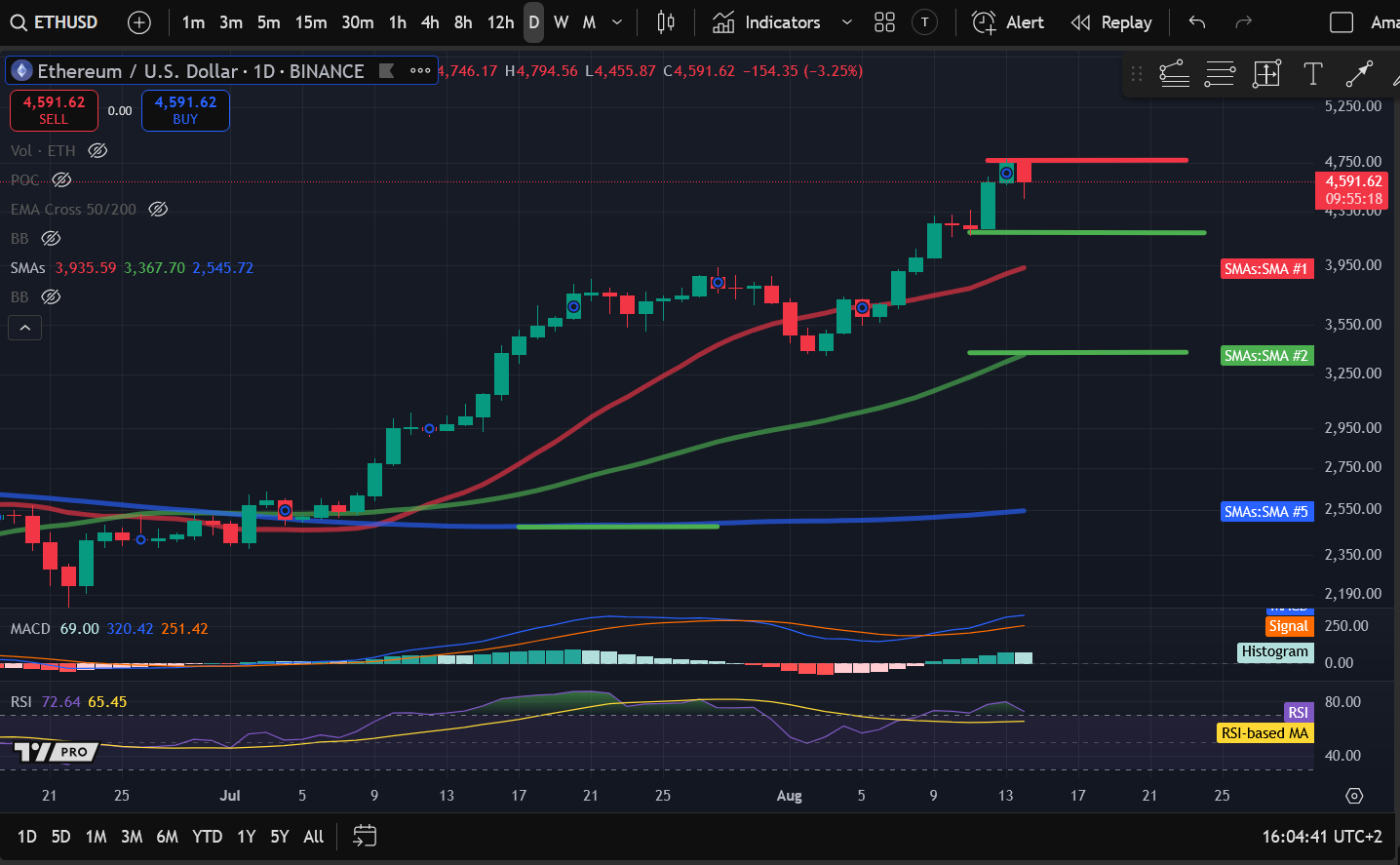Add symbol with plus circle icon
Screen dimensions: 1400x865
pos(139,22)
